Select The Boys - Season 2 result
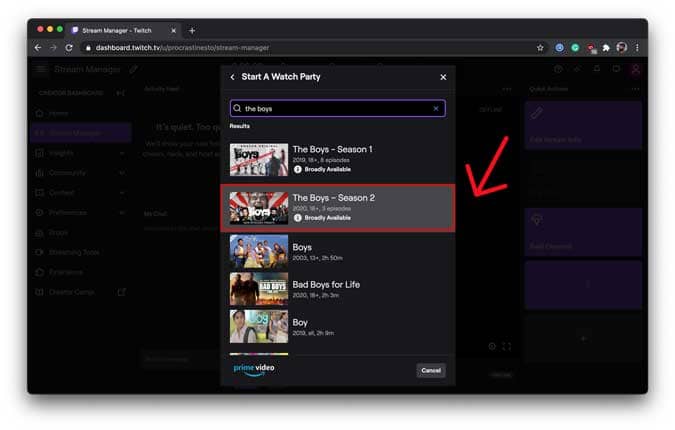 [x=338, y=208]
